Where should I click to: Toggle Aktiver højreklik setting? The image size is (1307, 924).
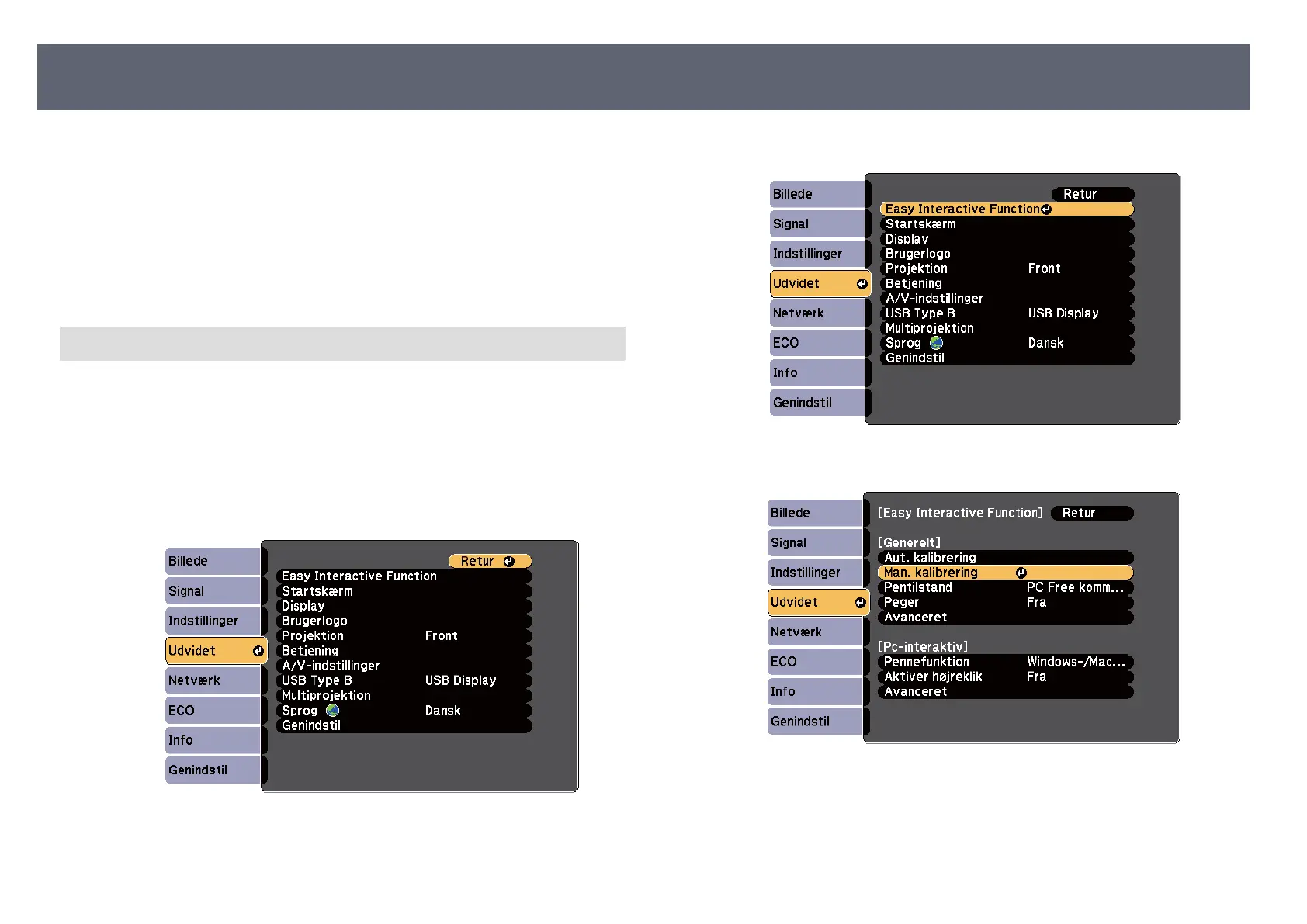coord(1006,677)
